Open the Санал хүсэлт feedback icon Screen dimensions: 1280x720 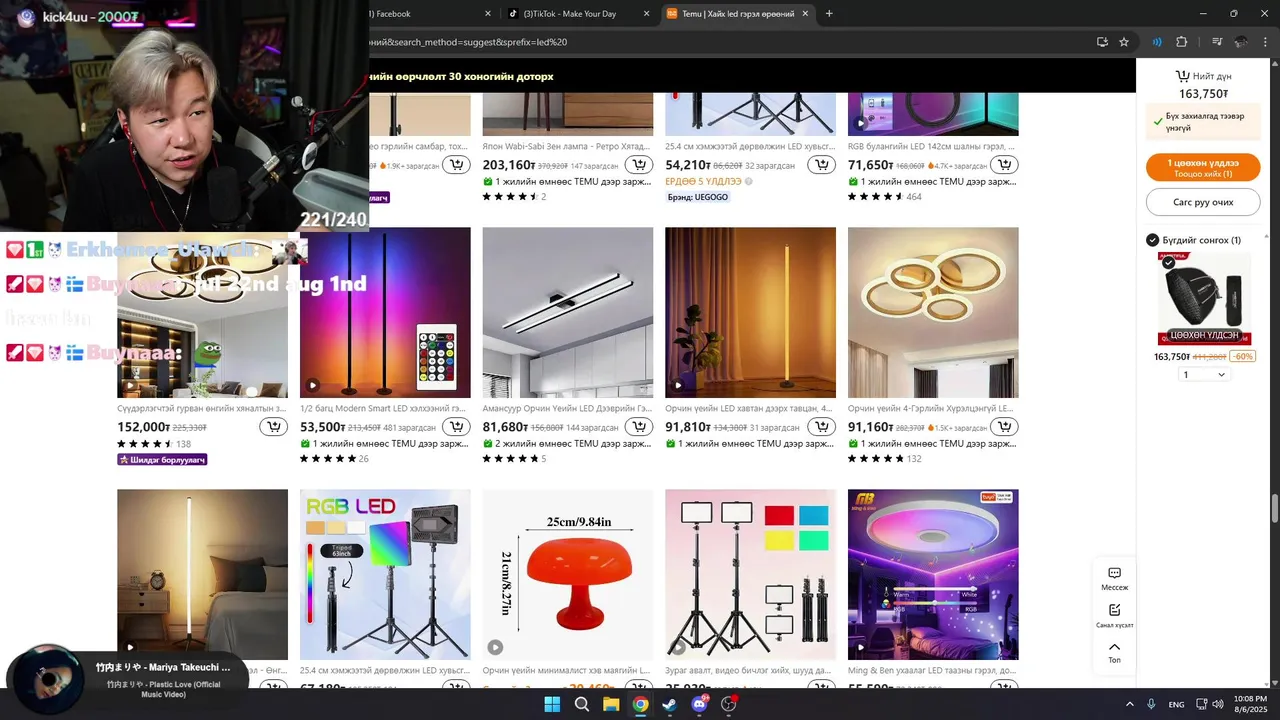point(1114,616)
